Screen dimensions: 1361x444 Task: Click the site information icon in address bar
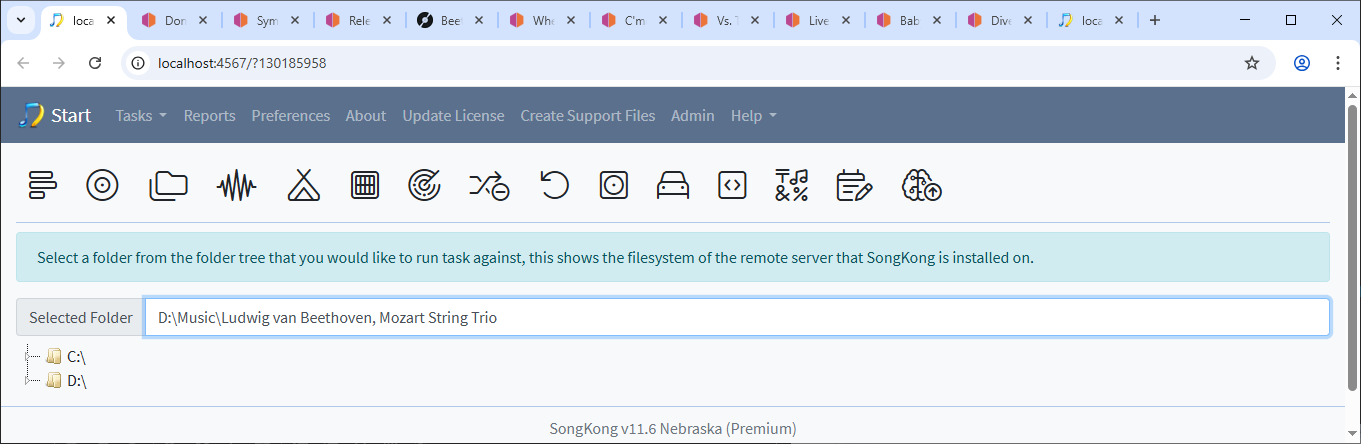click(x=140, y=63)
